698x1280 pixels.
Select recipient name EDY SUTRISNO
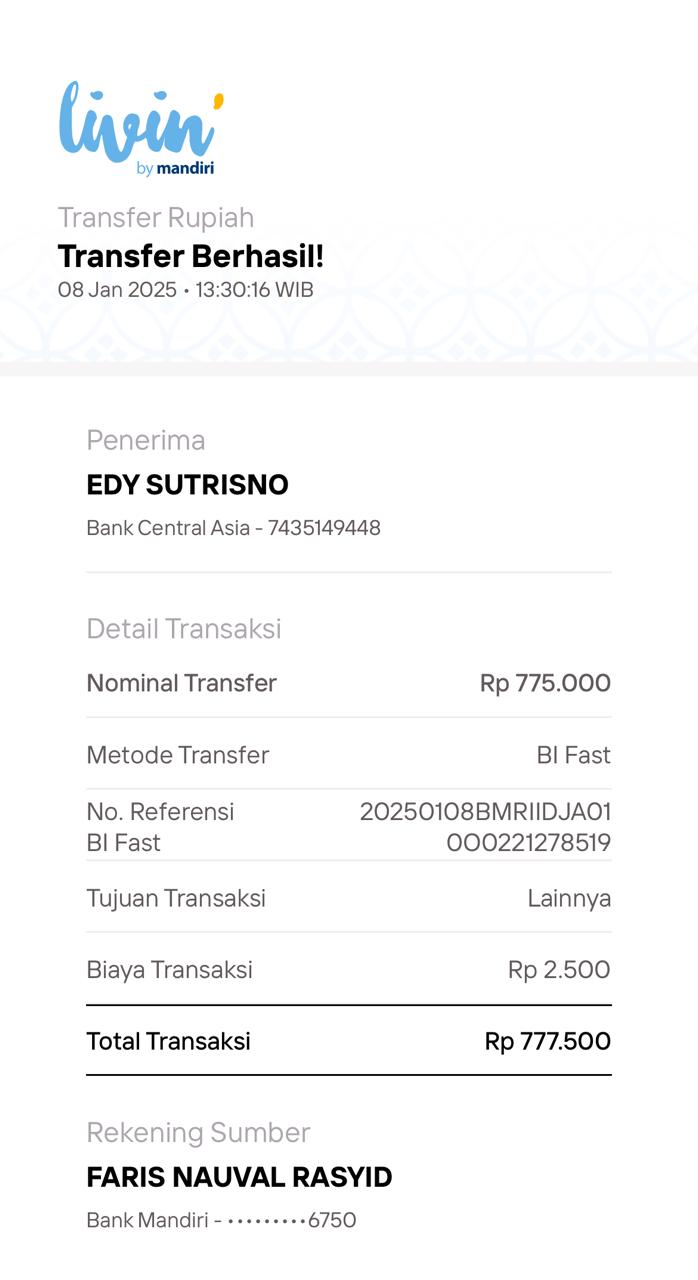(187, 485)
